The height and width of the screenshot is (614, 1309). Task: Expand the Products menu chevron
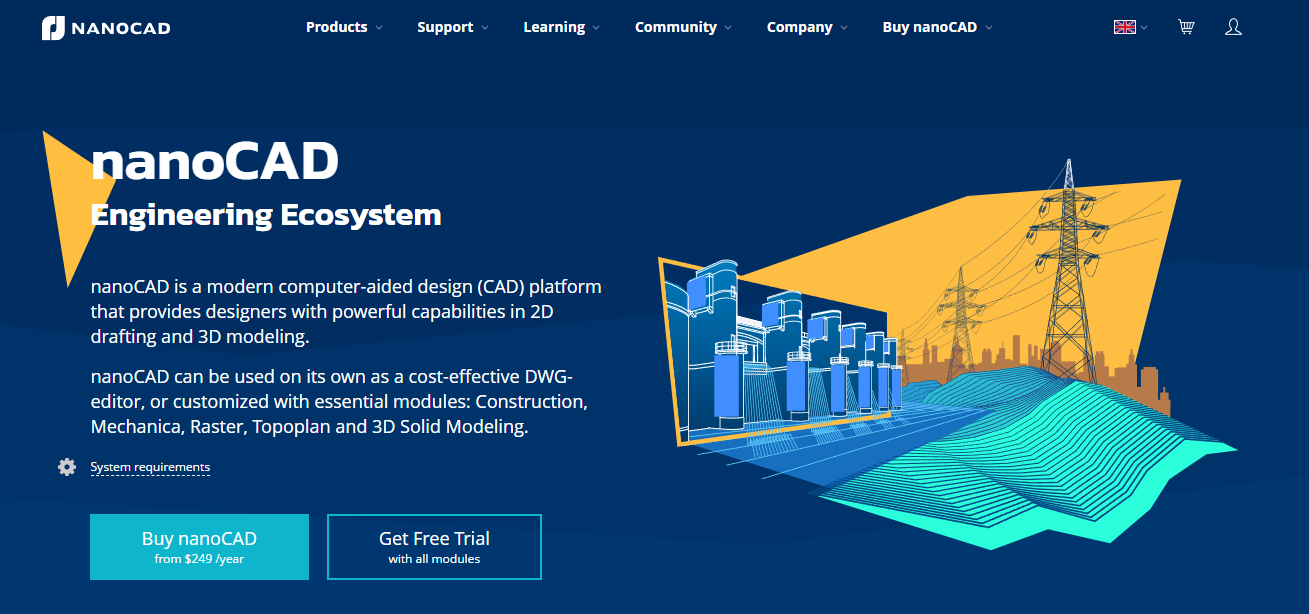coord(379,28)
